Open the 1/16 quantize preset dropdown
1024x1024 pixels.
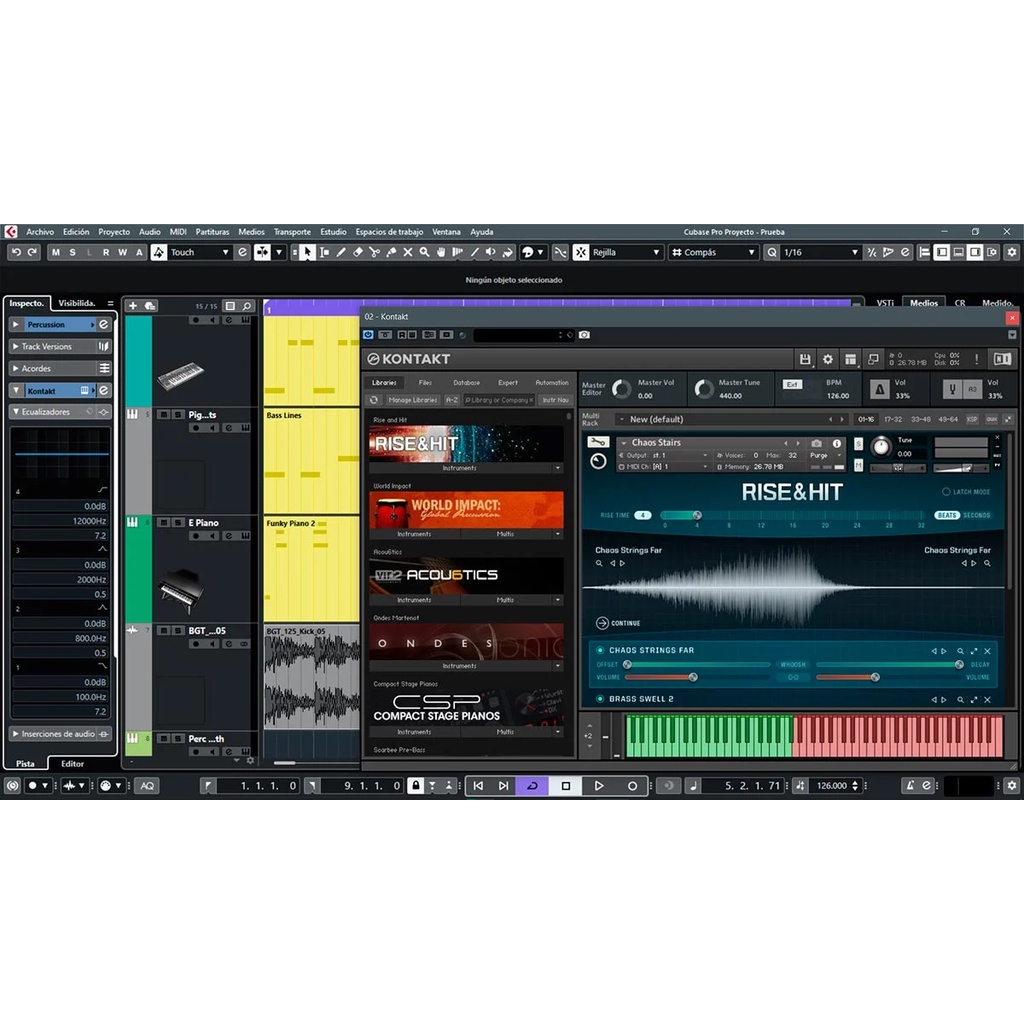(x=820, y=252)
